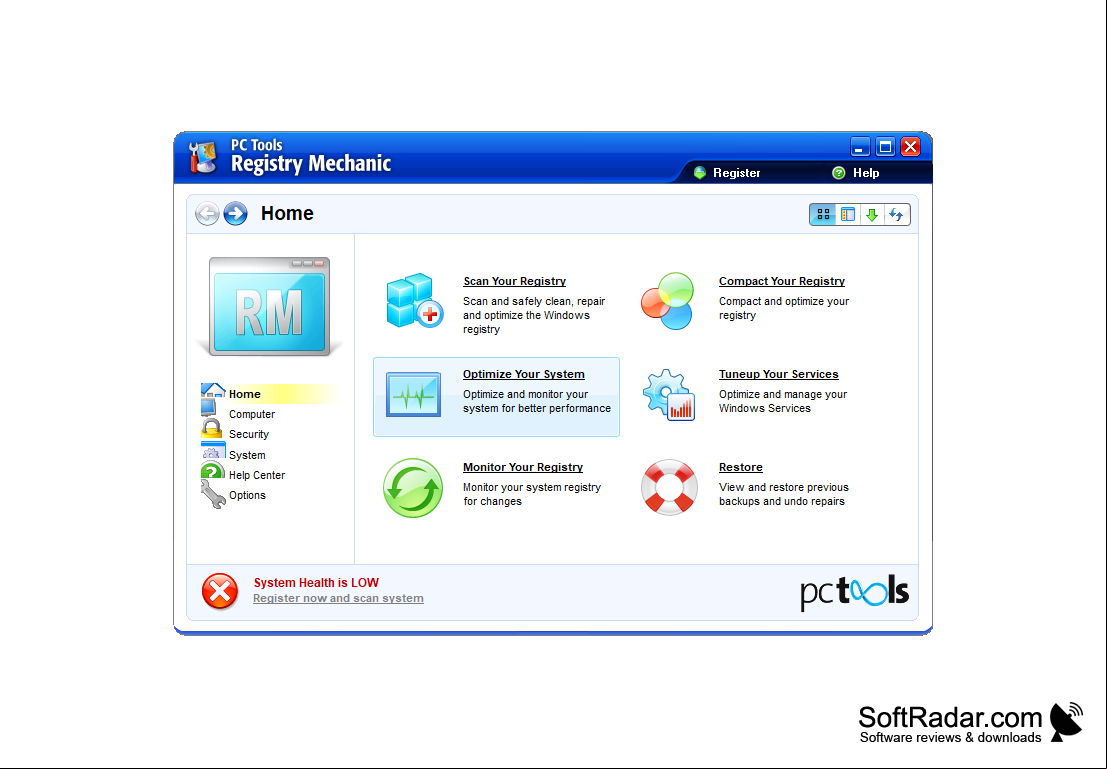Click the large RM logo image
Image resolution: width=1107 pixels, height=769 pixels.
click(x=269, y=306)
